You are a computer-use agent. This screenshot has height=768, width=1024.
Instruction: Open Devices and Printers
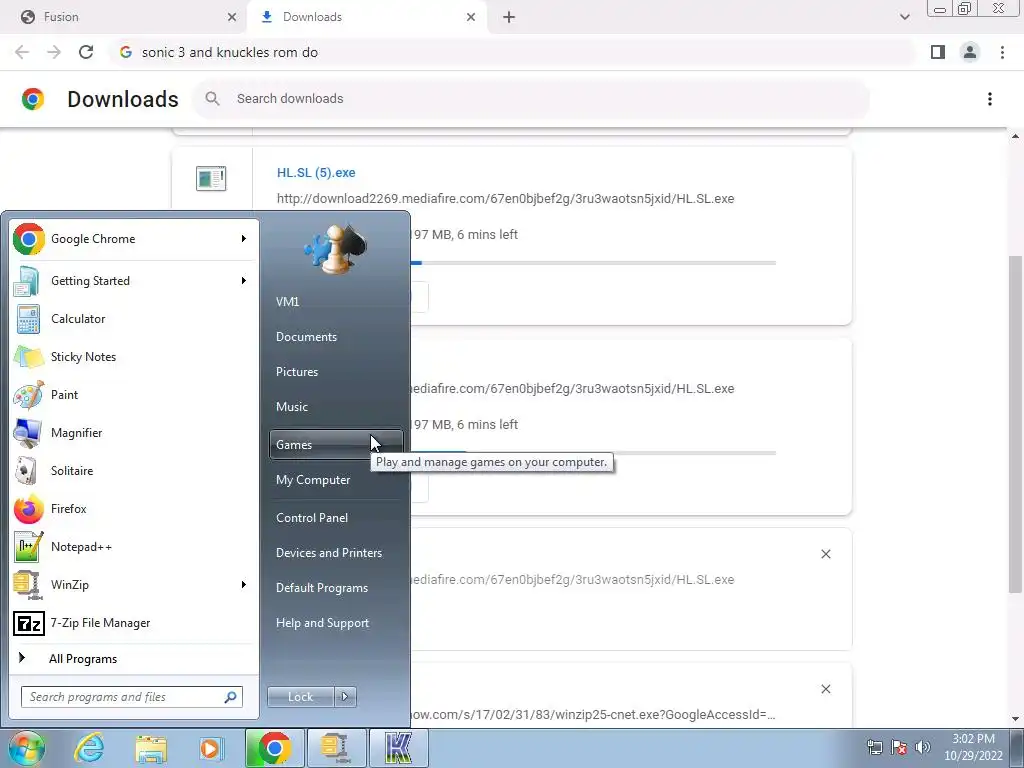(336, 553)
